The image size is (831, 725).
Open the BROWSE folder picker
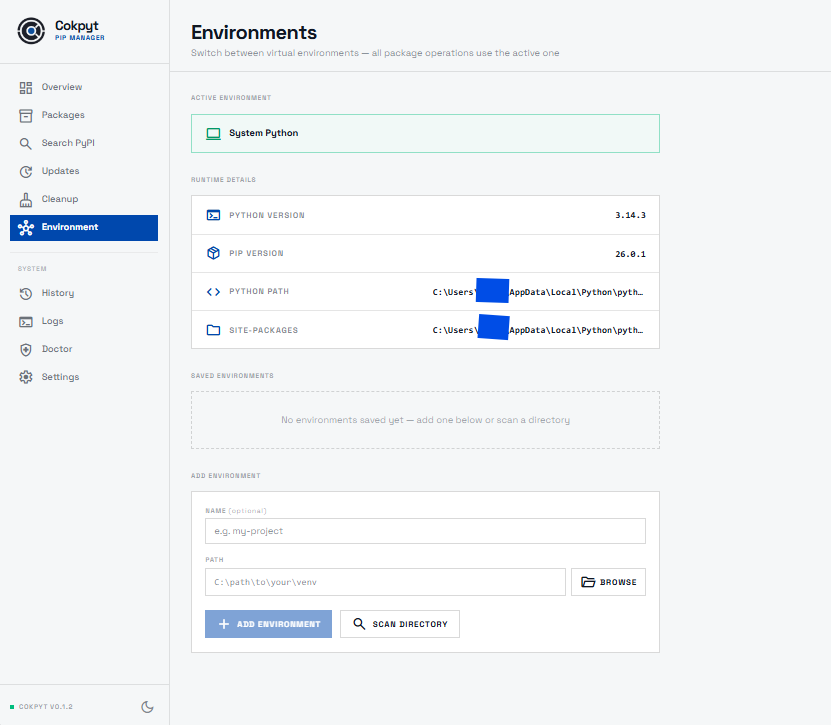[x=608, y=581]
